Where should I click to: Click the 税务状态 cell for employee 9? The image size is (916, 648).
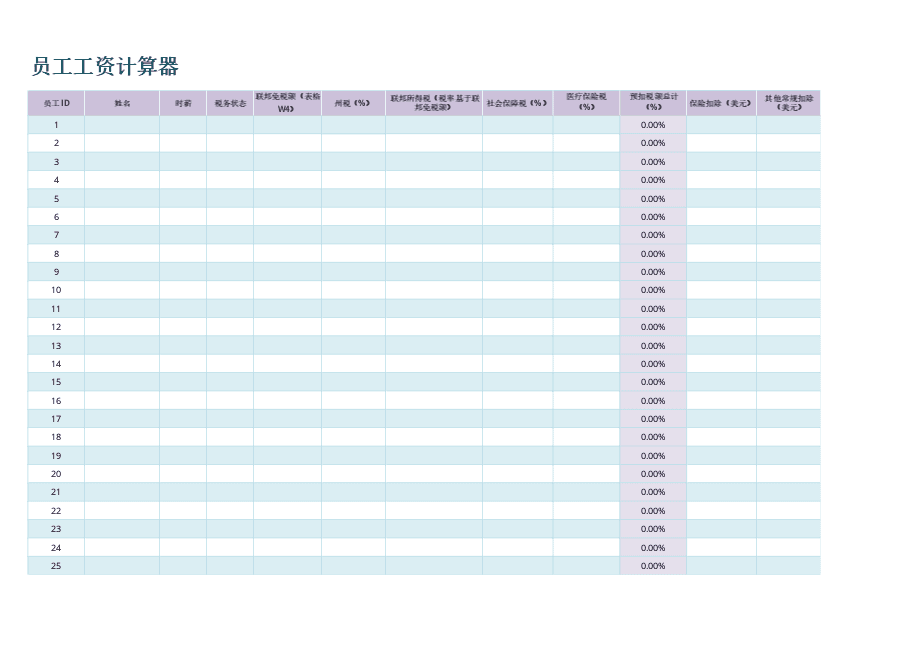pyautogui.click(x=230, y=272)
